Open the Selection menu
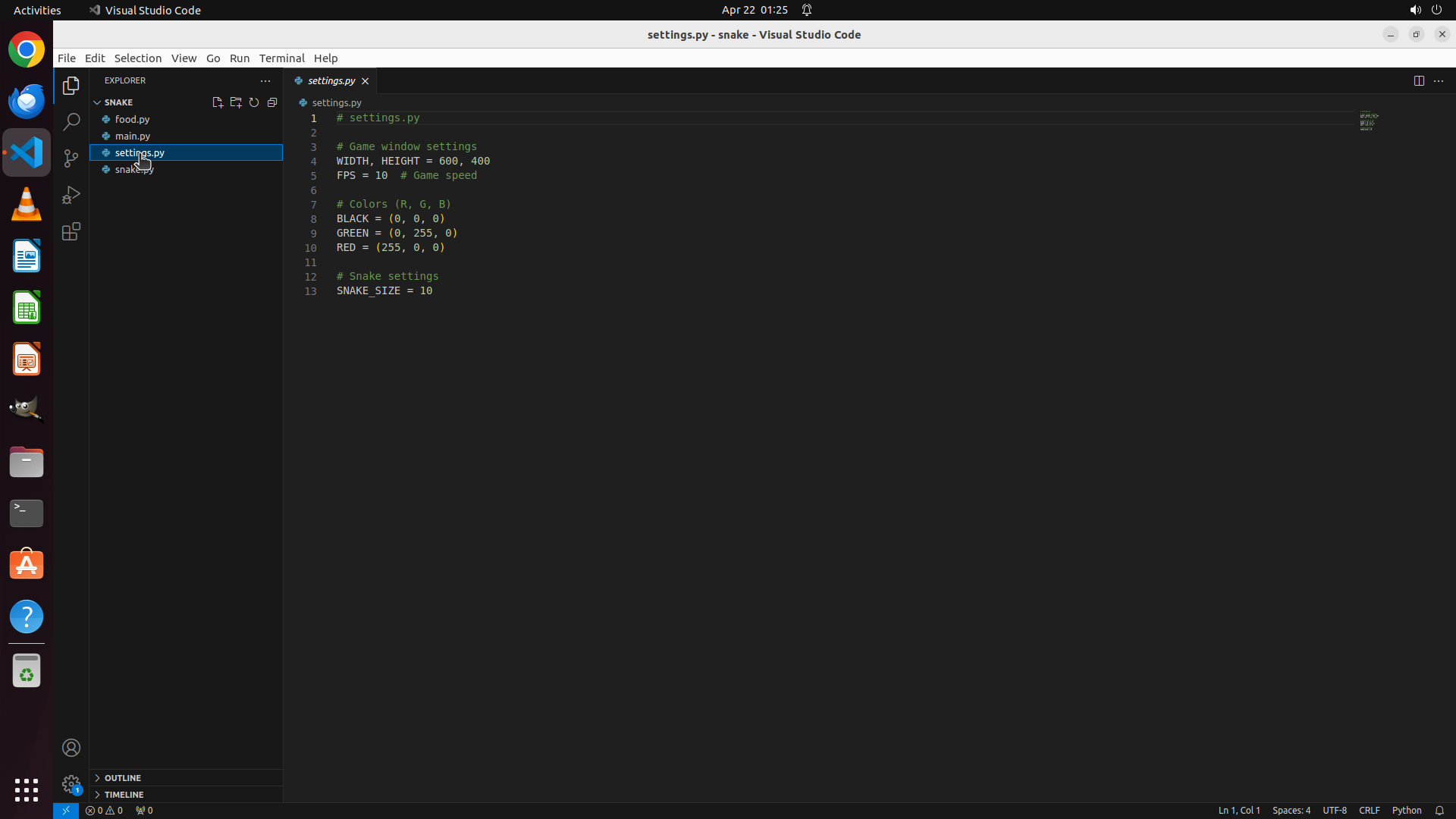 coord(137,58)
